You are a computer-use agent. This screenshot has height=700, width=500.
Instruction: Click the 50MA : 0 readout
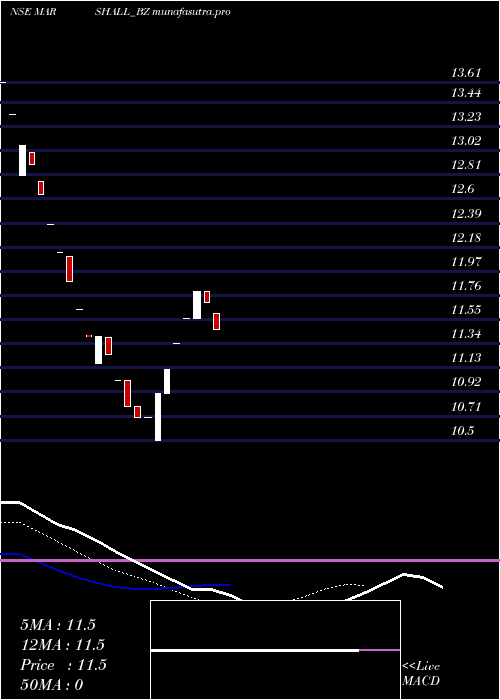tap(52, 685)
